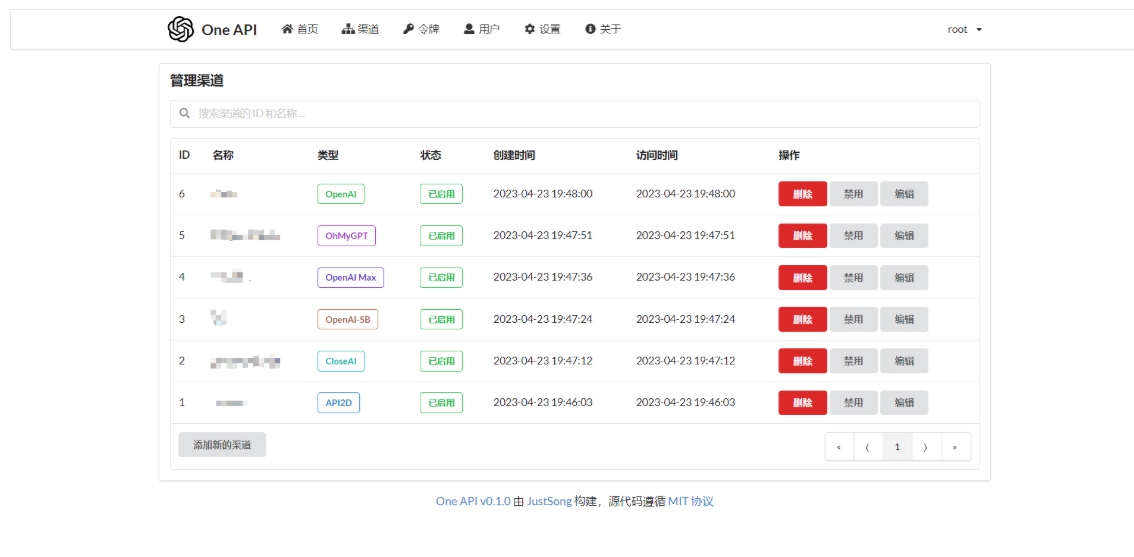Click the OpenAI Max type tag
This screenshot has width=1134, height=557.
351,277
